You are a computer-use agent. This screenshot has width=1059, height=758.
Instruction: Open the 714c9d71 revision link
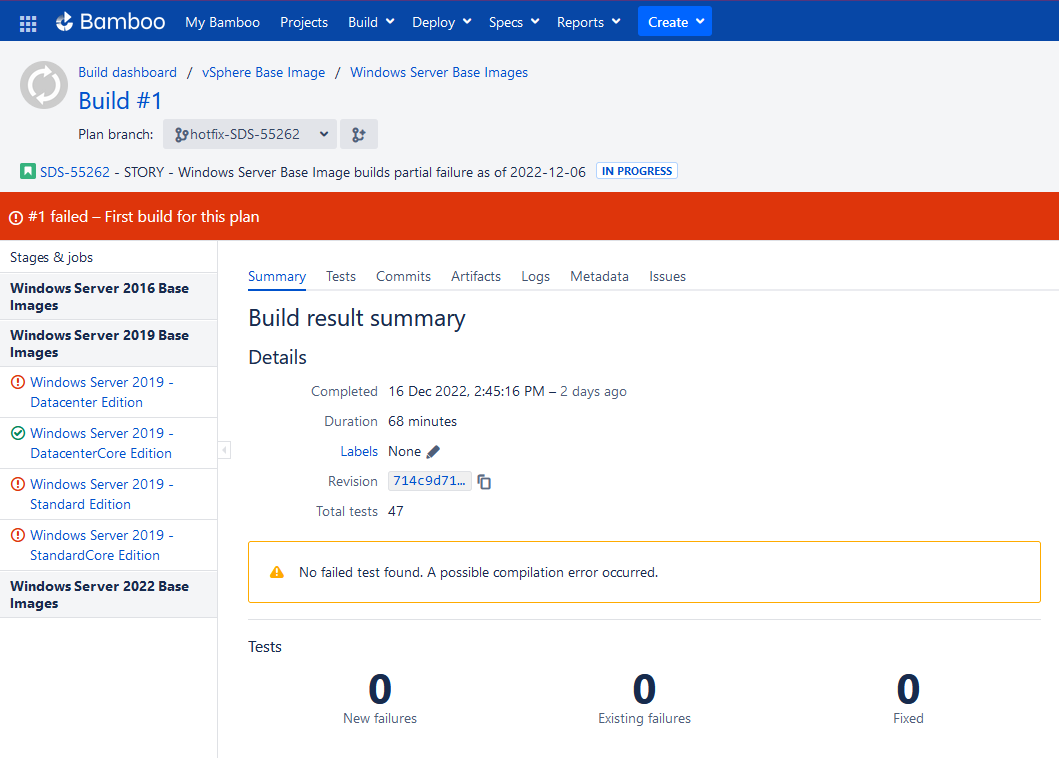(430, 481)
